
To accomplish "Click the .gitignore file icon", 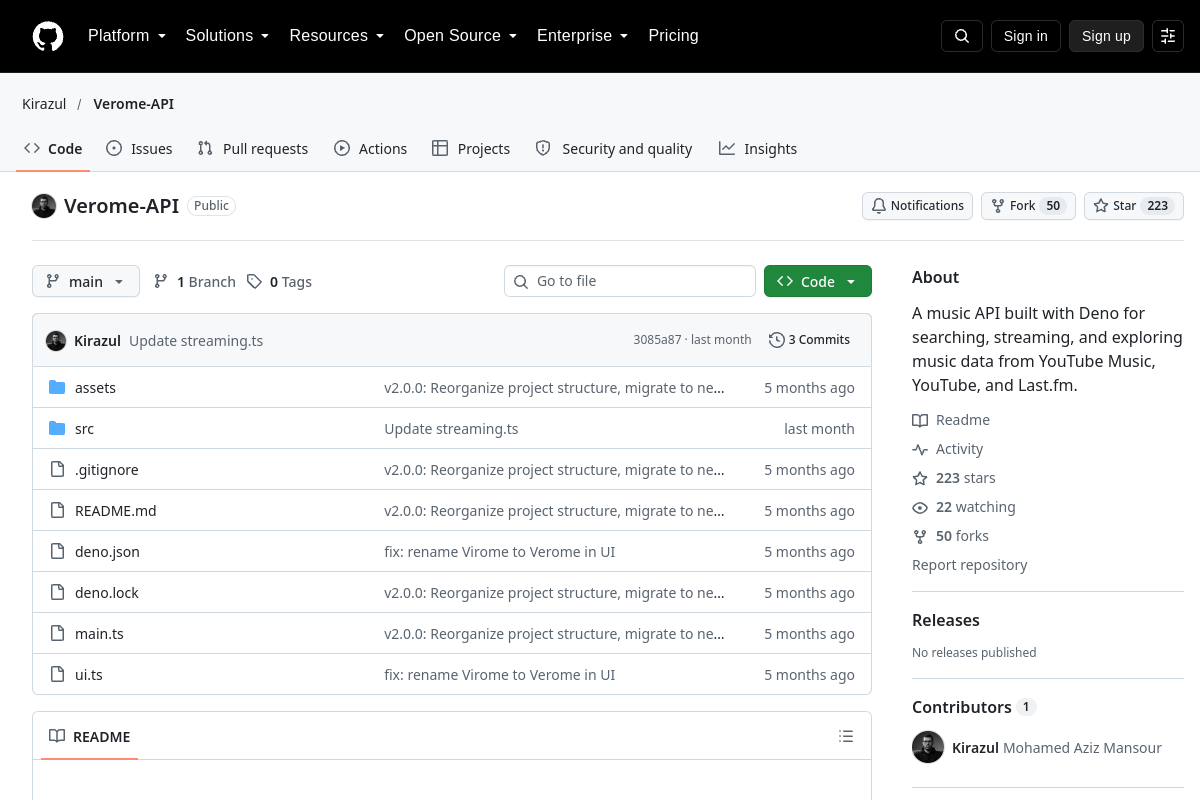I will pos(57,470).
